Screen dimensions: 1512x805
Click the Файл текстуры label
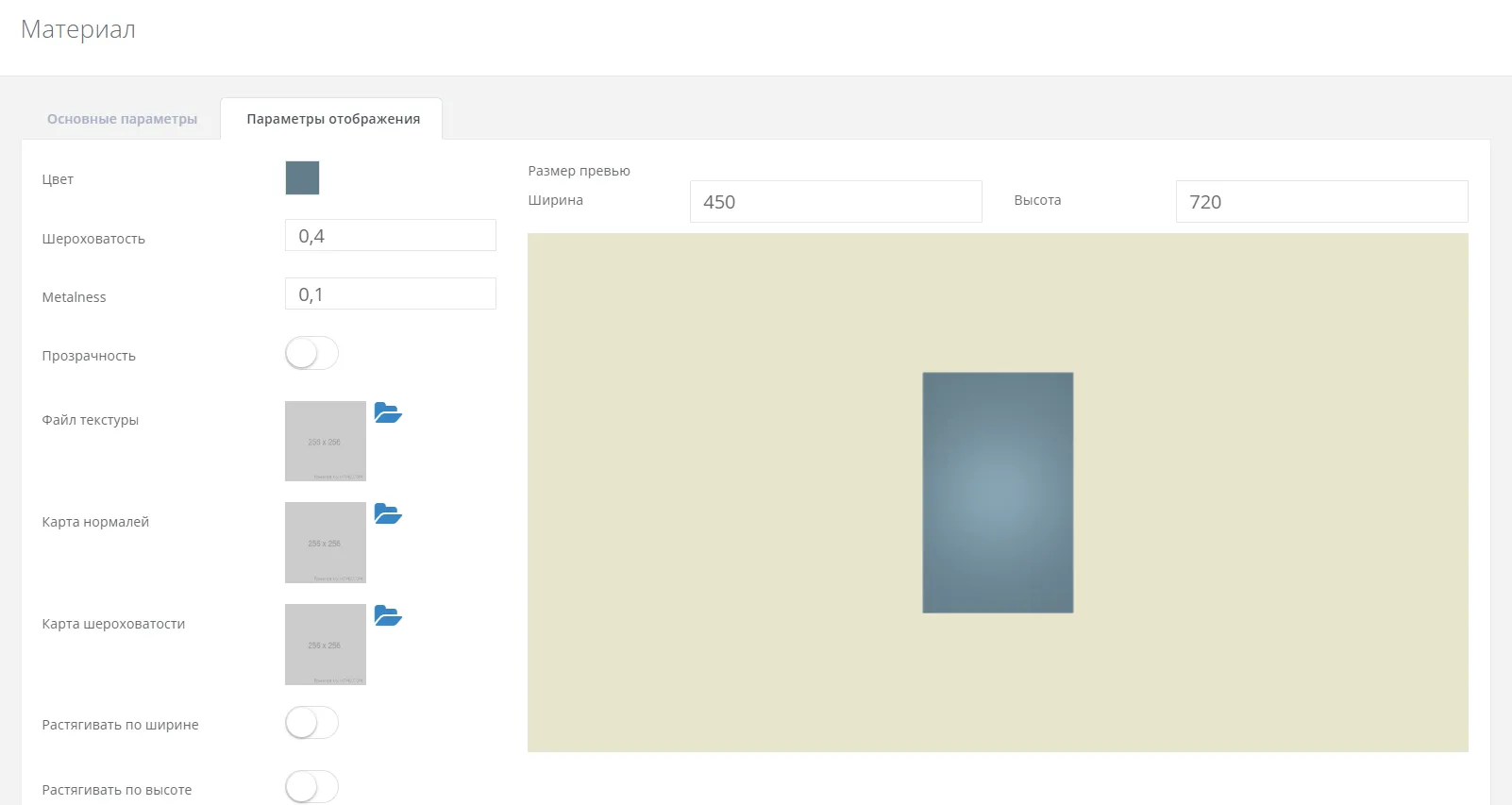coord(91,420)
